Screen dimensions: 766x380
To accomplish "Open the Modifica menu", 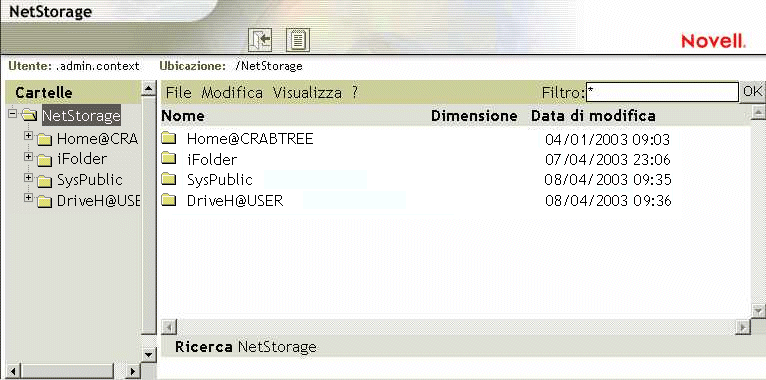I will [x=232, y=92].
